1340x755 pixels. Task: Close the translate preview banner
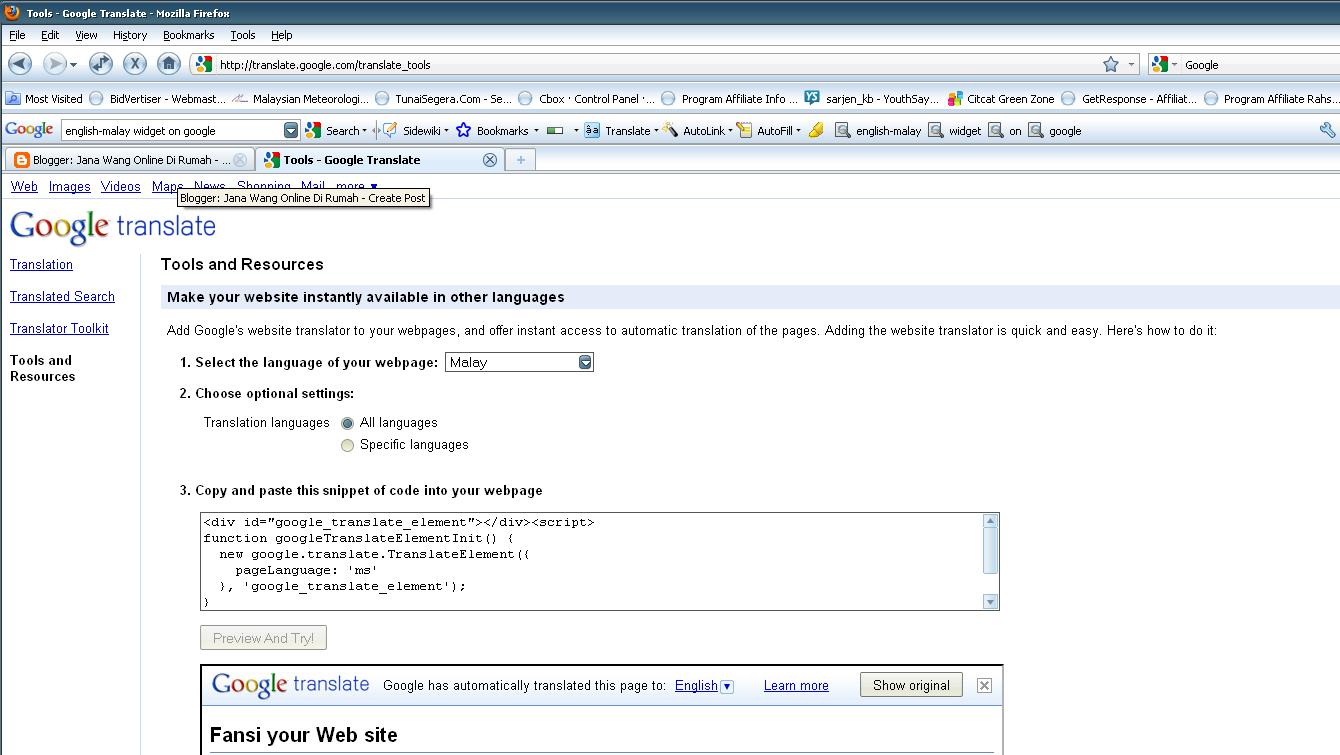click(x=984, y=685)
